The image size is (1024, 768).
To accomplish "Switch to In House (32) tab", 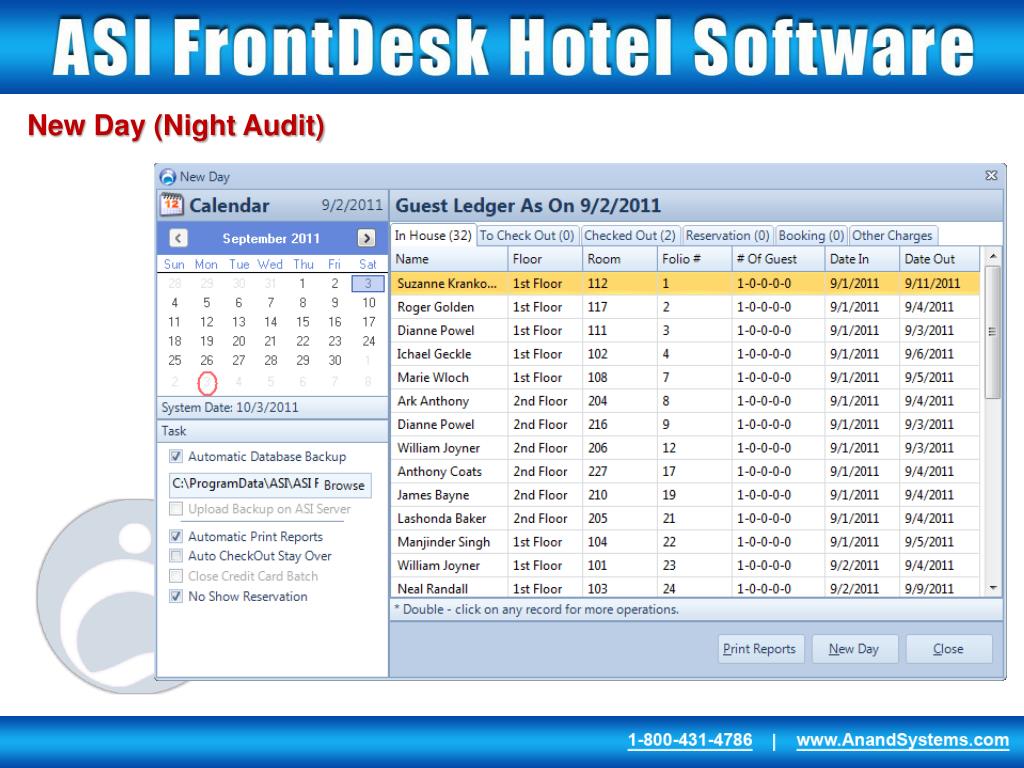I will click(433, 235).
